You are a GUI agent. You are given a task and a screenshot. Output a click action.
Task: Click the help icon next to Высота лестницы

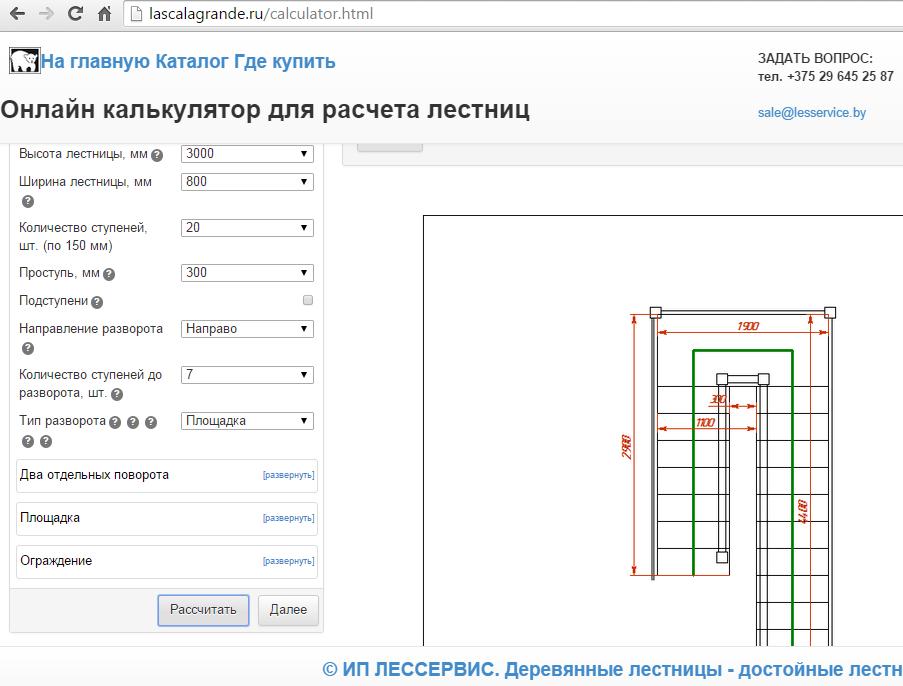157,155
